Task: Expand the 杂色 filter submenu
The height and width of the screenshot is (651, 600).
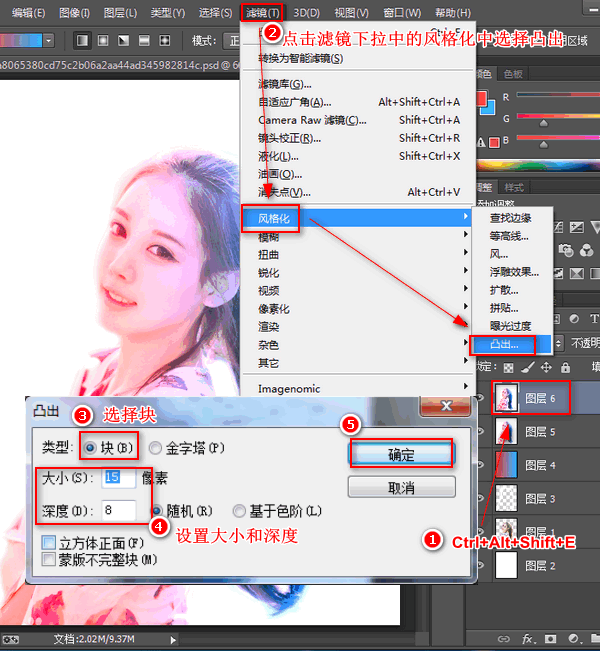Action: pyautogui.click(x=358, y=345)
